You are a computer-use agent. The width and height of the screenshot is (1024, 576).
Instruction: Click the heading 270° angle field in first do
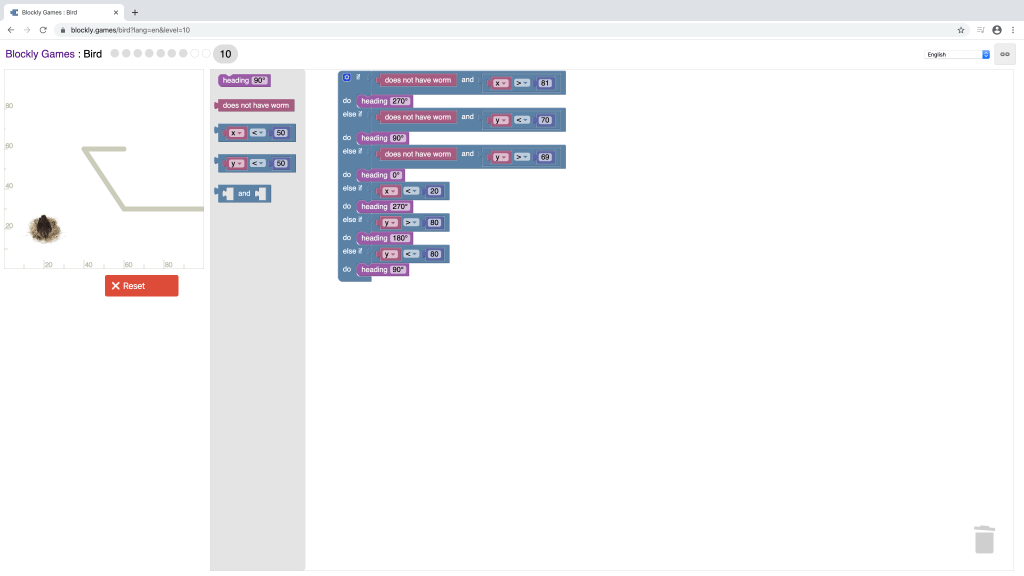pyautogui.click(x=400, y=101)
